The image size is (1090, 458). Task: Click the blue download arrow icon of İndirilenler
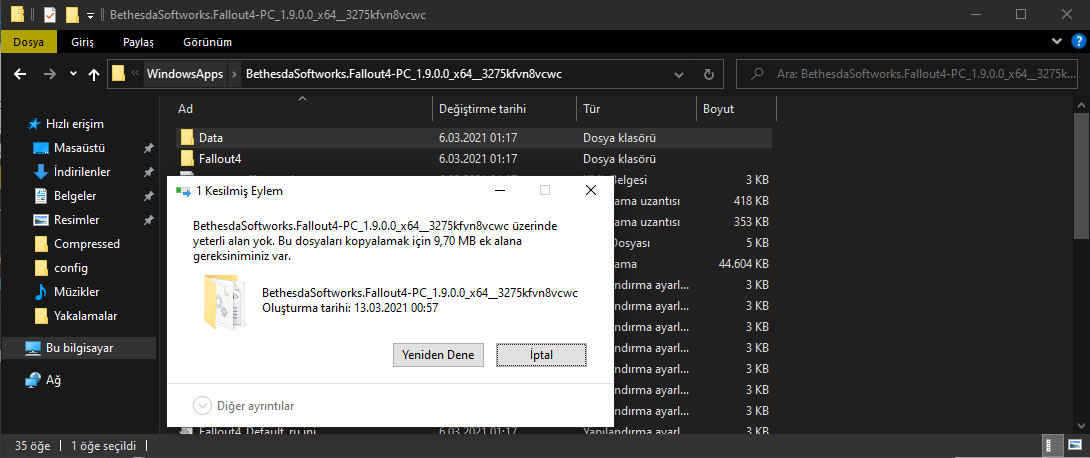click(41, 172)
